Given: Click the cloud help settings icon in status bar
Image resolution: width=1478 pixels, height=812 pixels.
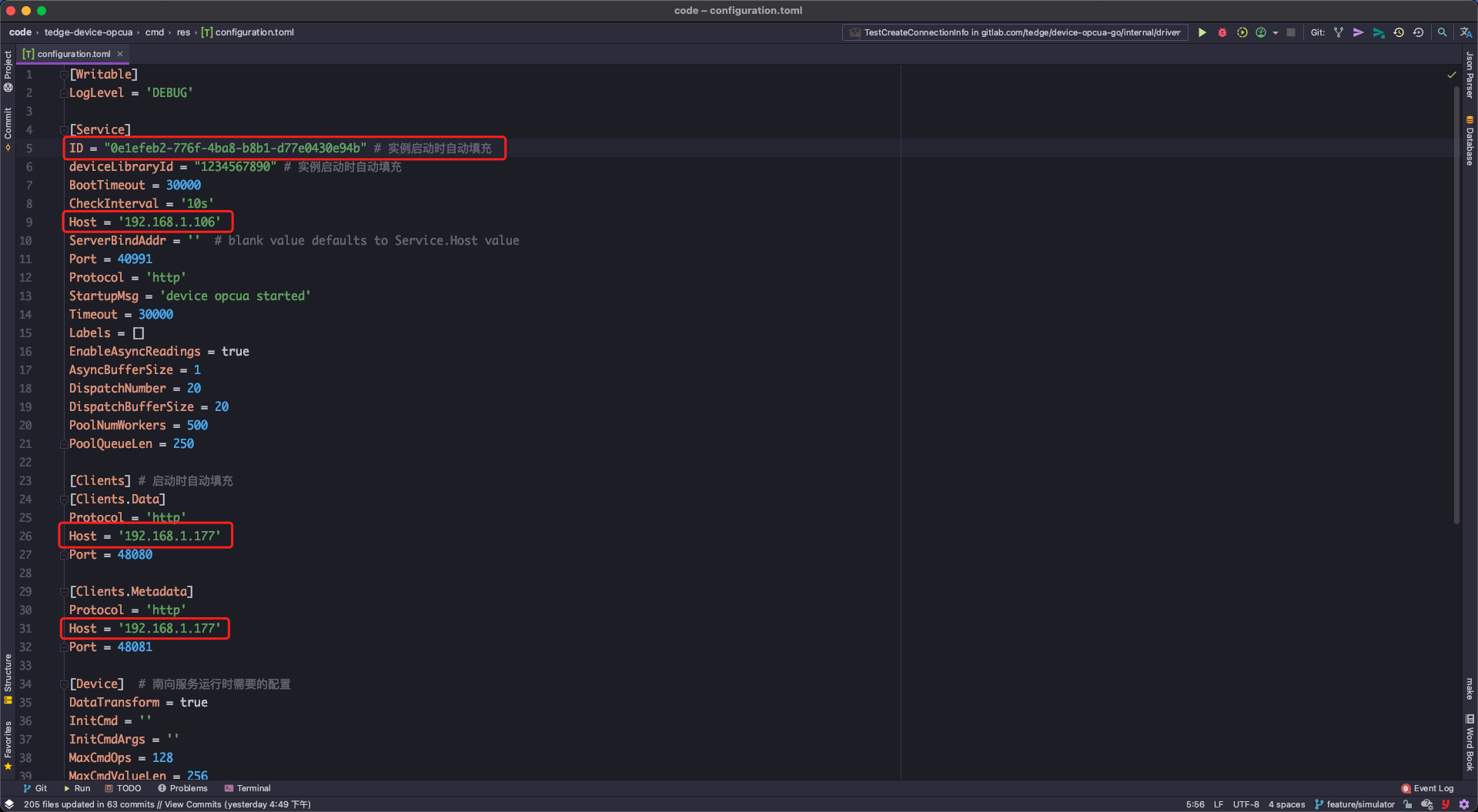Looking at the screenshot, I should pos(1426,804).
